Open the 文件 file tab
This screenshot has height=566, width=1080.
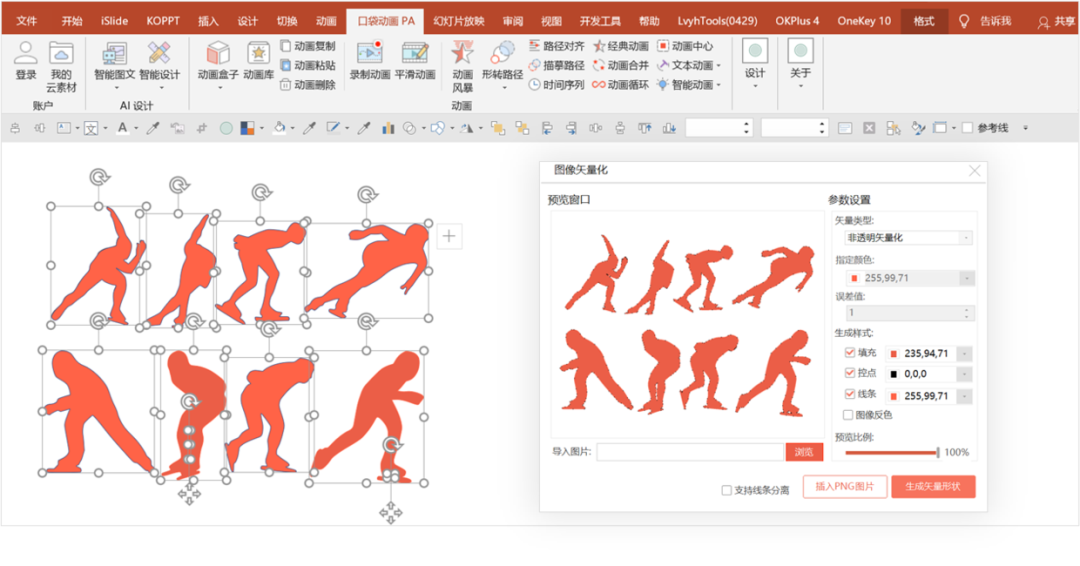[x=26, y=21]
